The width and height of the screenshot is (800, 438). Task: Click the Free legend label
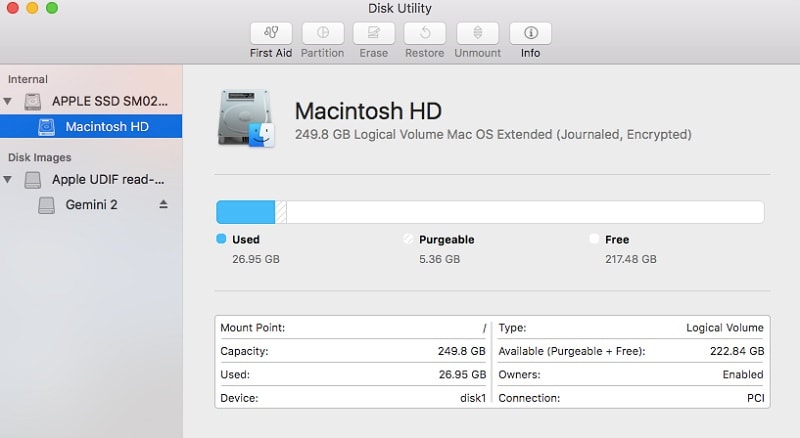pyautogui.click(x=617, y=239)
